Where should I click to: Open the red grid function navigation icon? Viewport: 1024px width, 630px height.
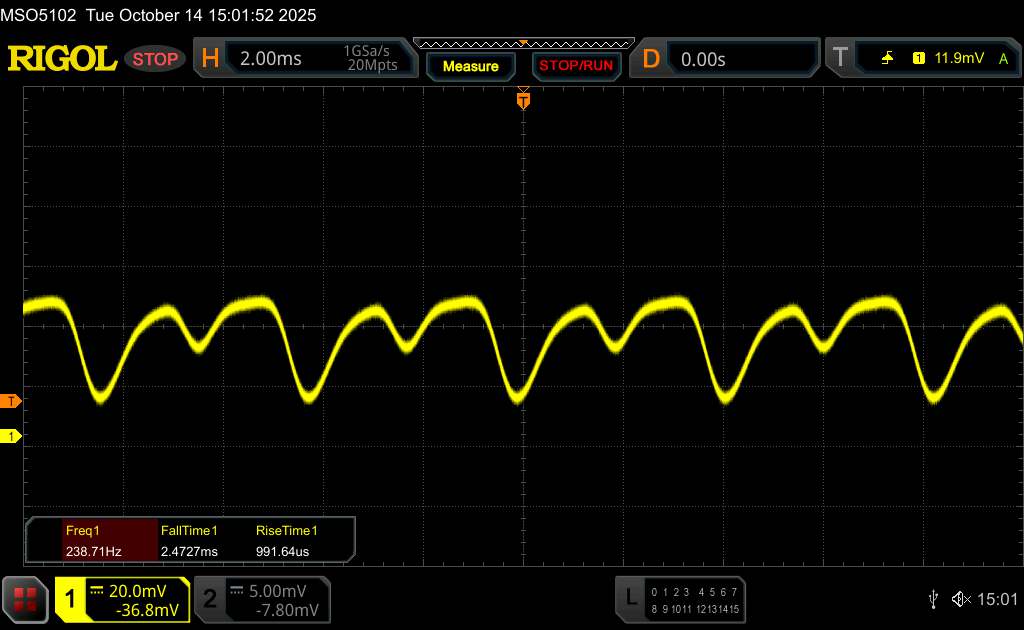click(26, 599)
